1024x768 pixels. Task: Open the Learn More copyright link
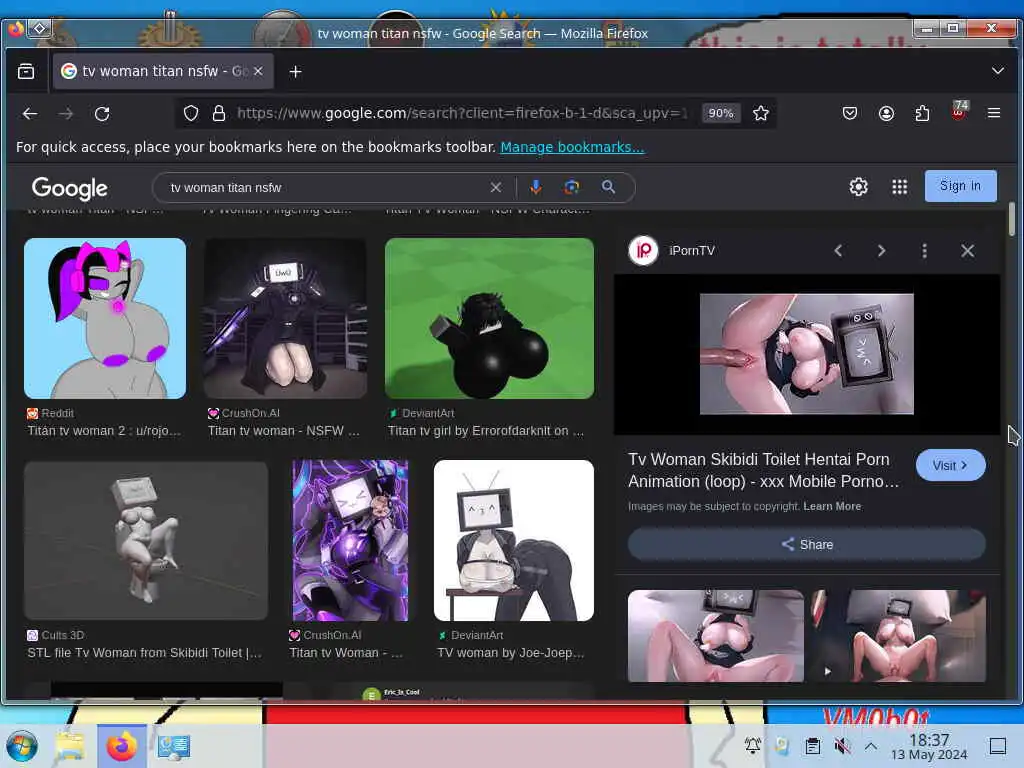[832, 506]
